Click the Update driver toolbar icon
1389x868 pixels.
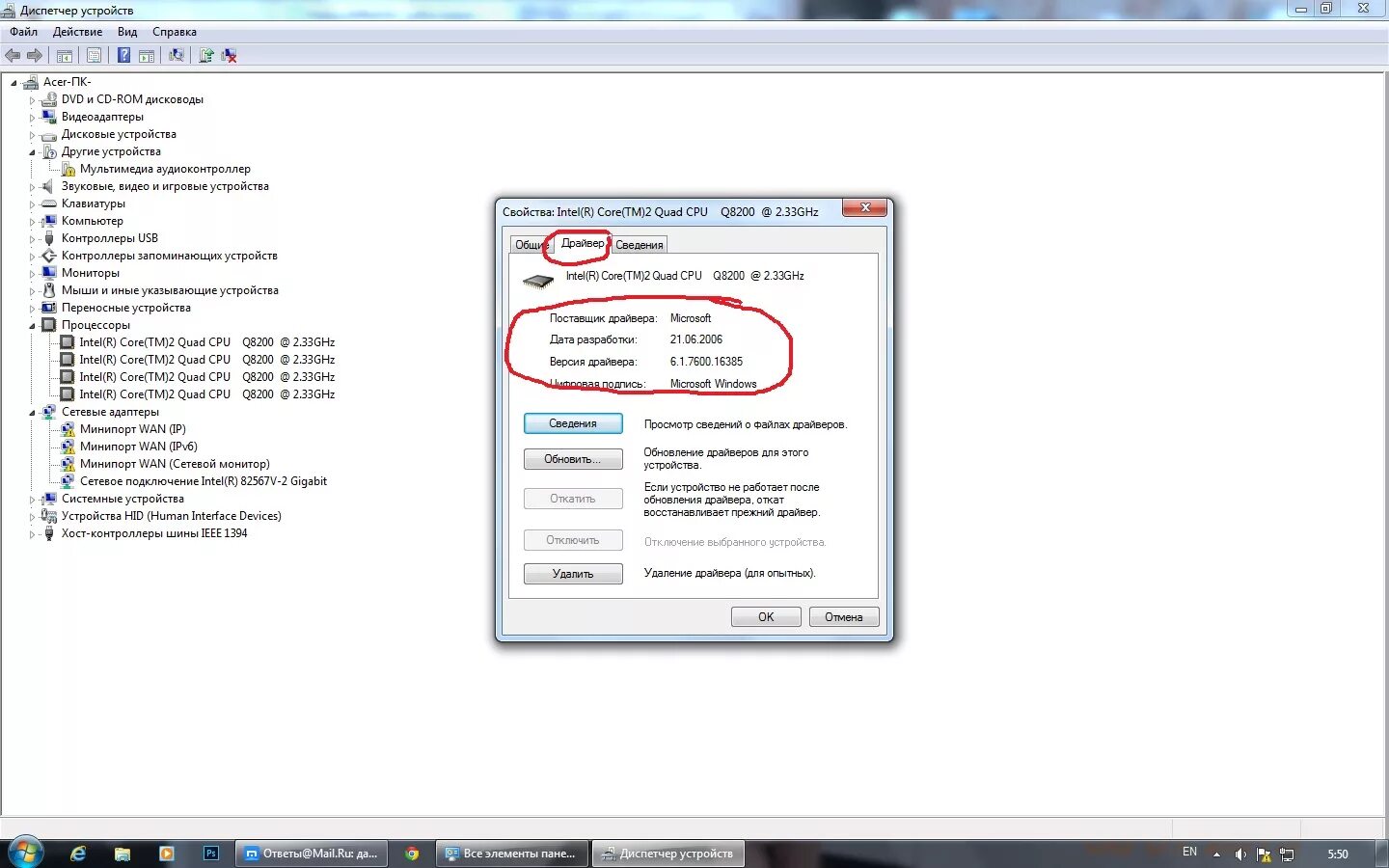pyautogui.click(x=205, y=56)
